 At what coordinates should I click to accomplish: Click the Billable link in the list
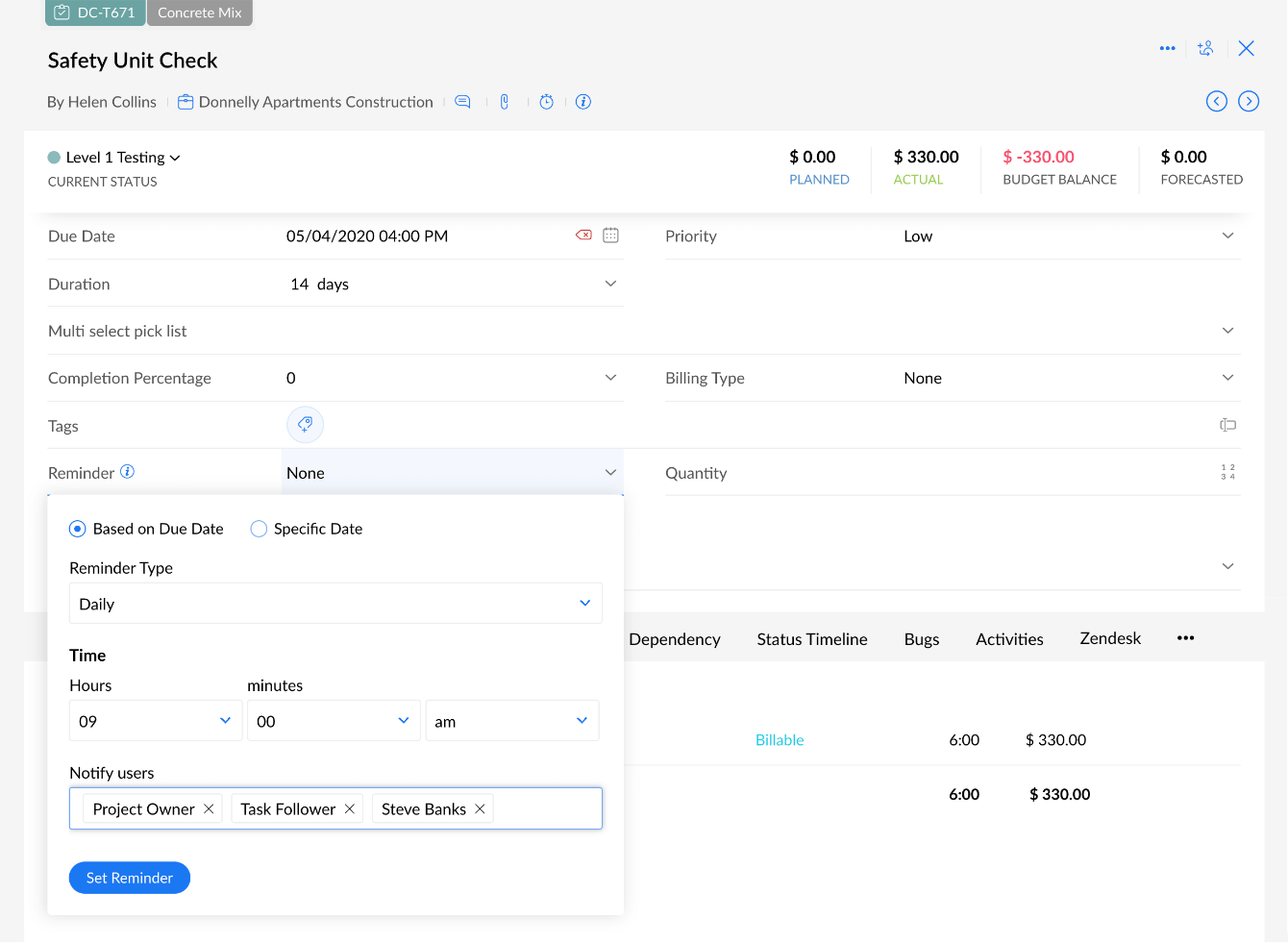[x=780, y=739]
